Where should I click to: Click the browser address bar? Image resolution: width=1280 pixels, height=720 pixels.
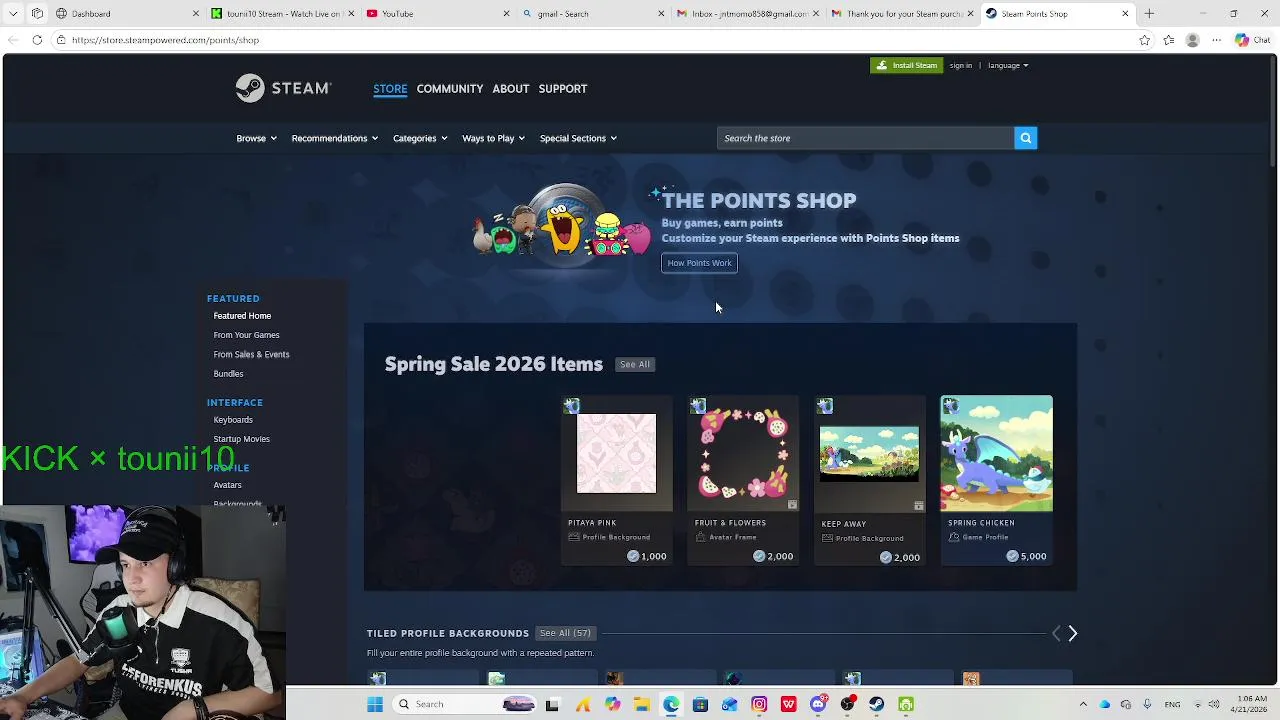click(x=600, y=40)
